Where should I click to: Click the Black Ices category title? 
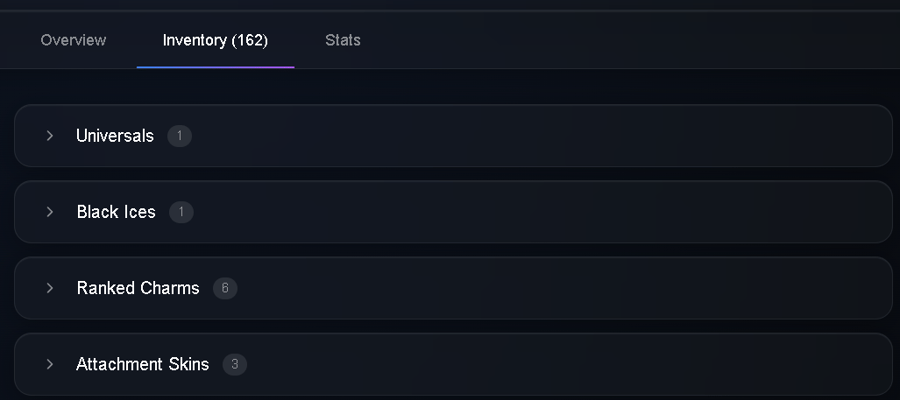point(116,212)
